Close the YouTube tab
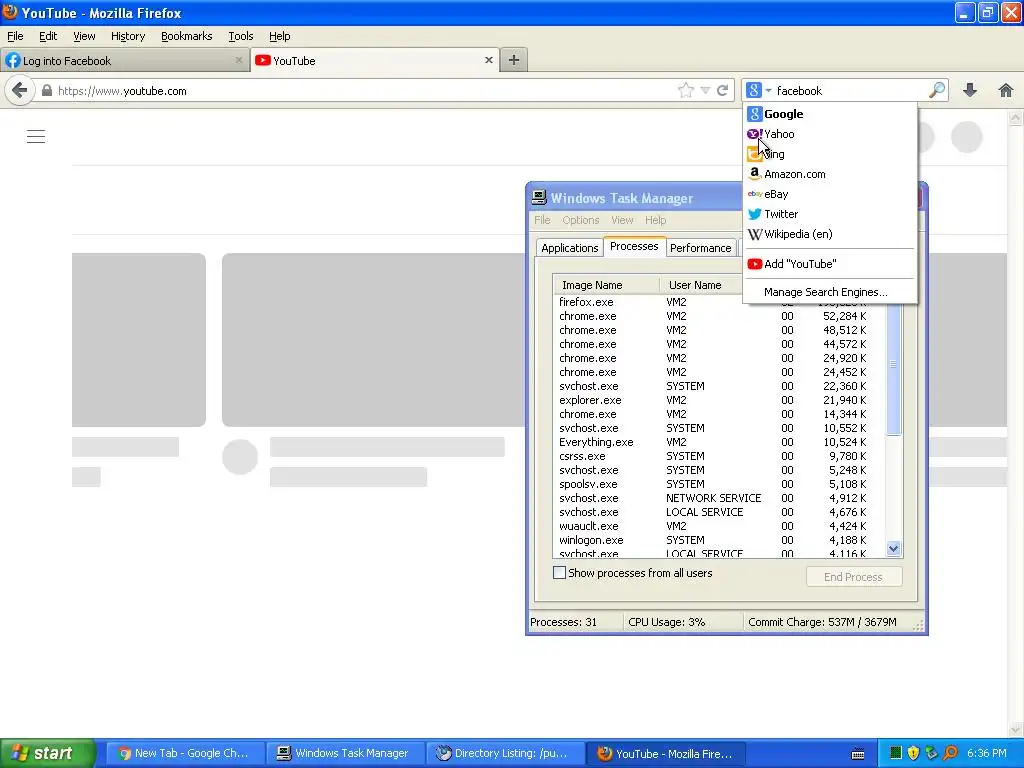1024x768 pixels. 488,60
